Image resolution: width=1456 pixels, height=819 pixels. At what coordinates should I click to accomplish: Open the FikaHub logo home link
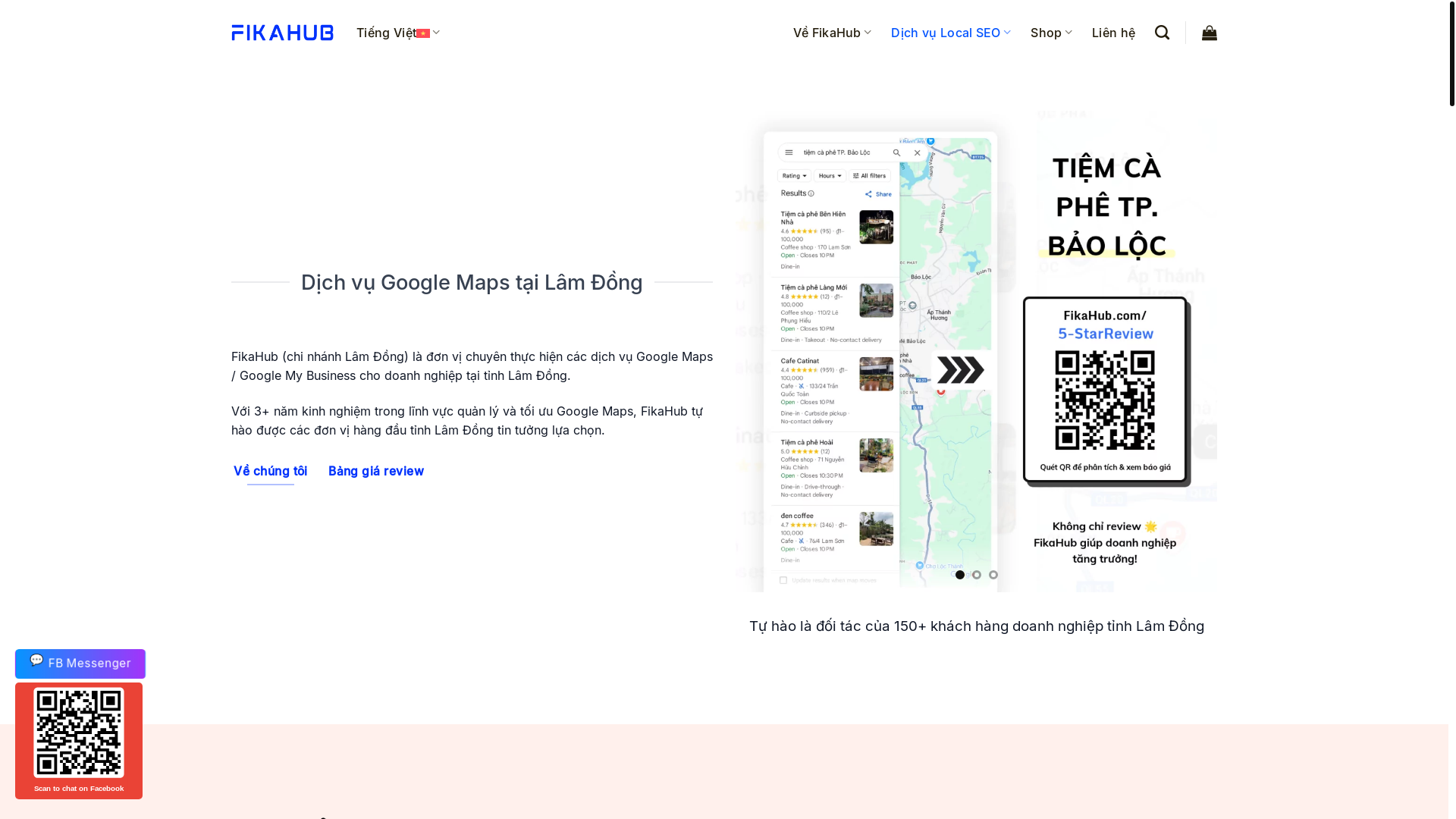point(282,33)
